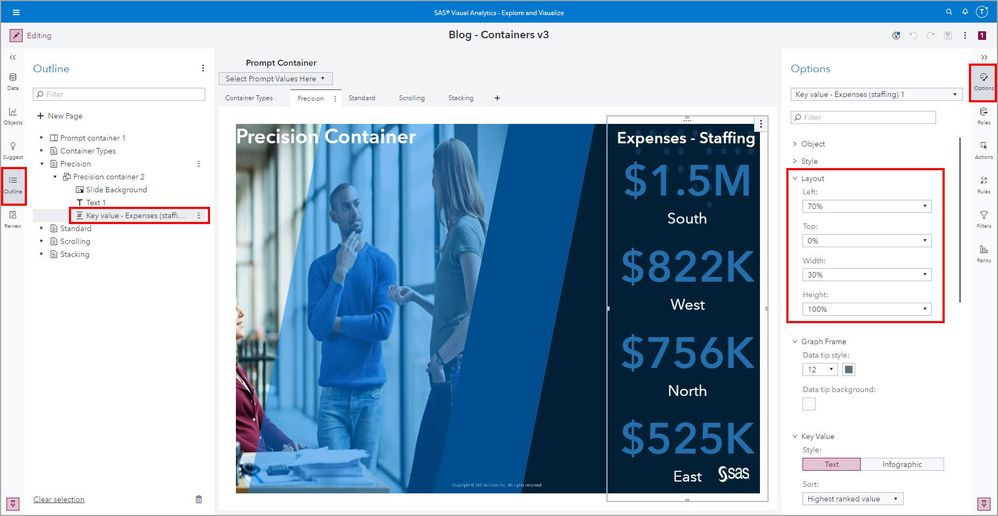Select Infographic key value style
The image size is (998, 516).
coord(902,464)
